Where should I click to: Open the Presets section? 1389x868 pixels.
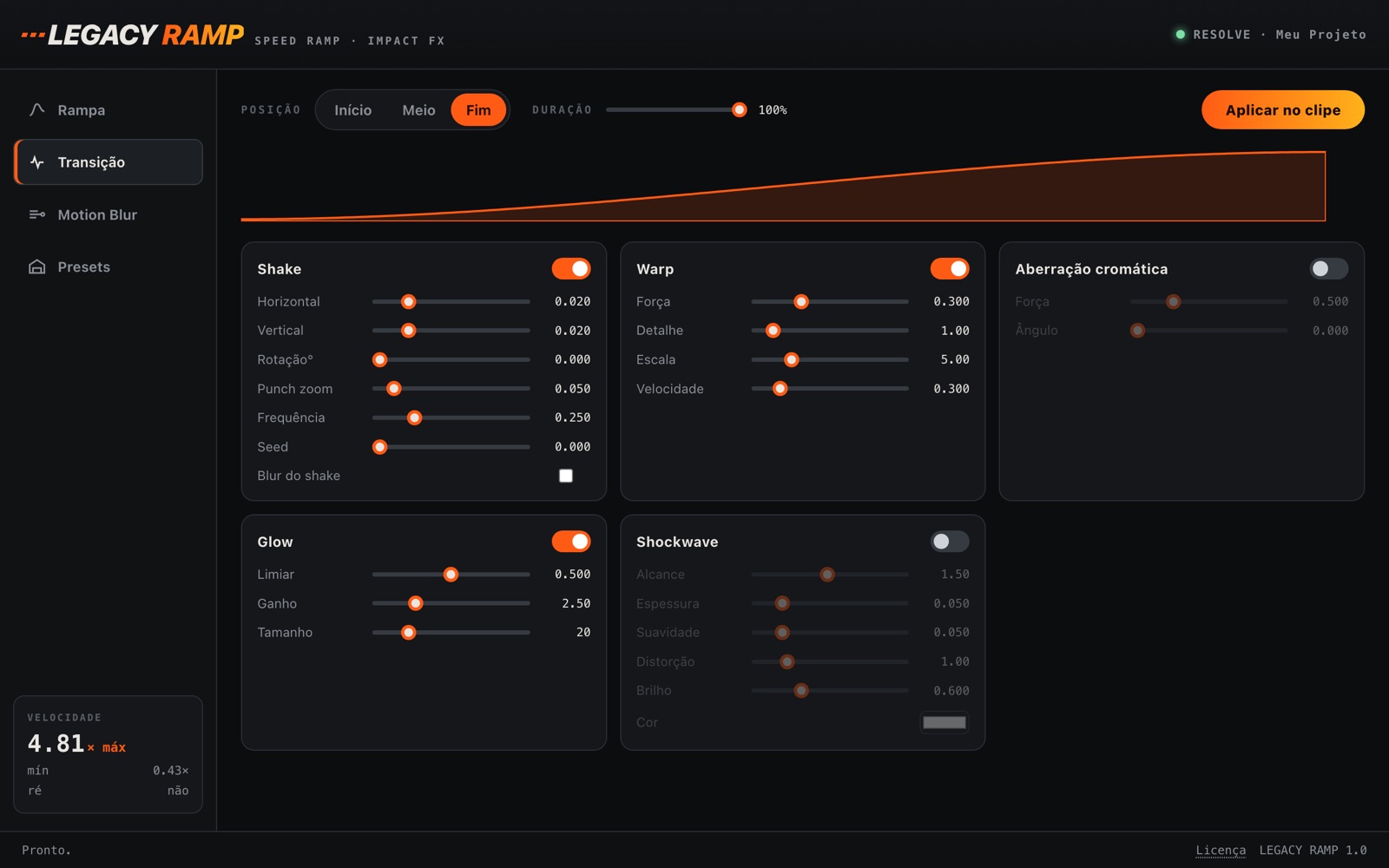(109, 266)
